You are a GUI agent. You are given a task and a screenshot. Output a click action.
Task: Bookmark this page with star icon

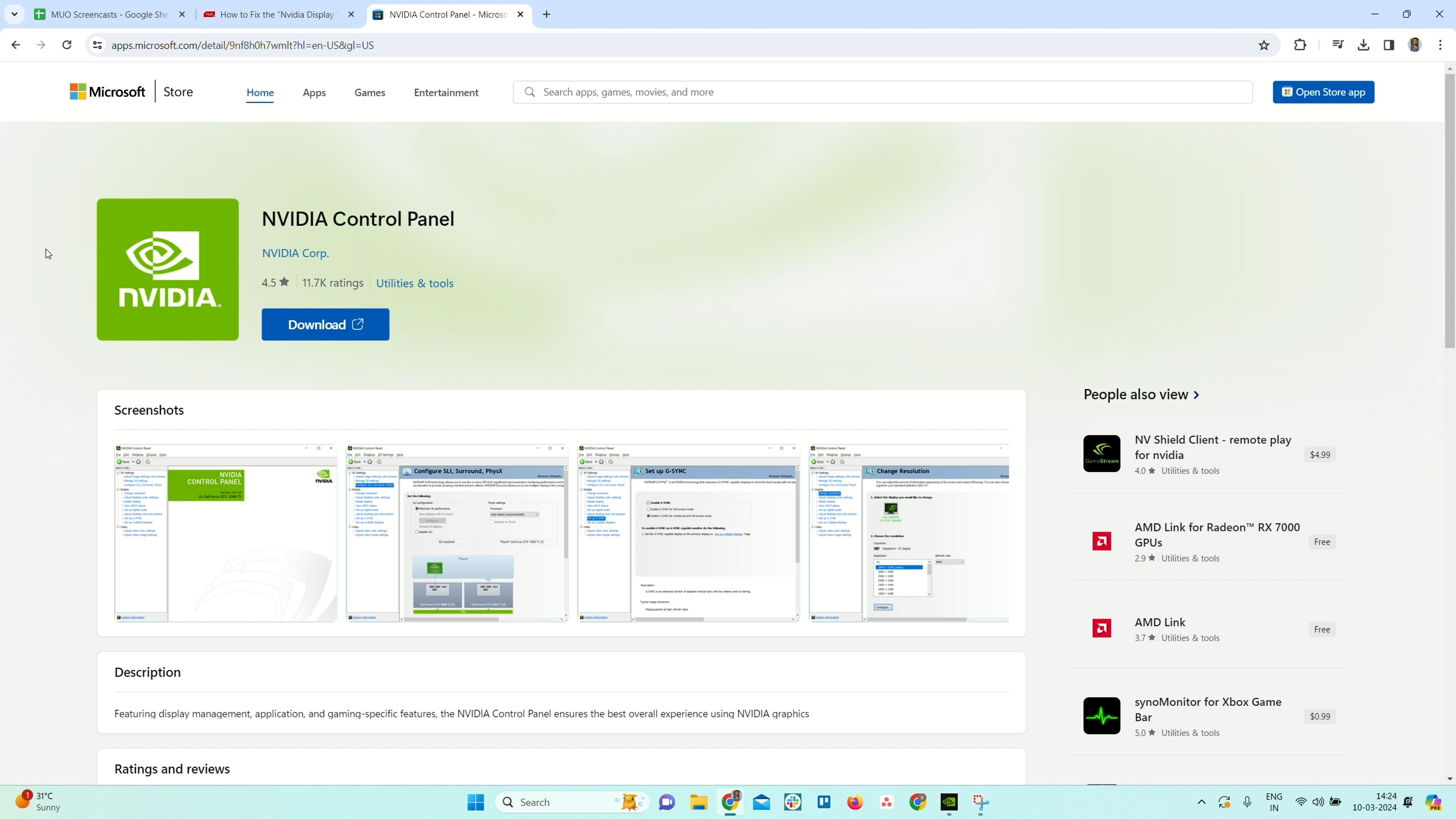[1264, 45]
